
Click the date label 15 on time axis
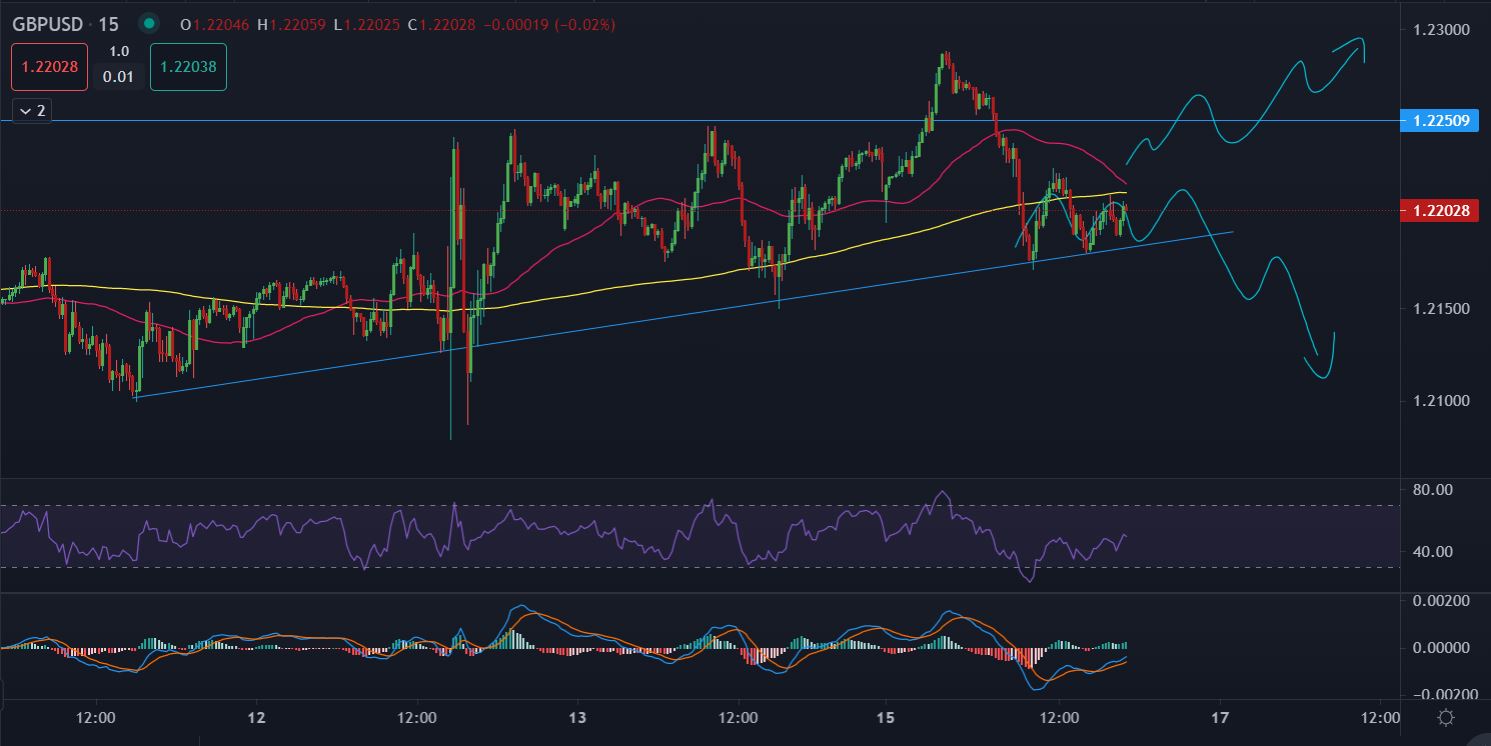tap(884, 718)
